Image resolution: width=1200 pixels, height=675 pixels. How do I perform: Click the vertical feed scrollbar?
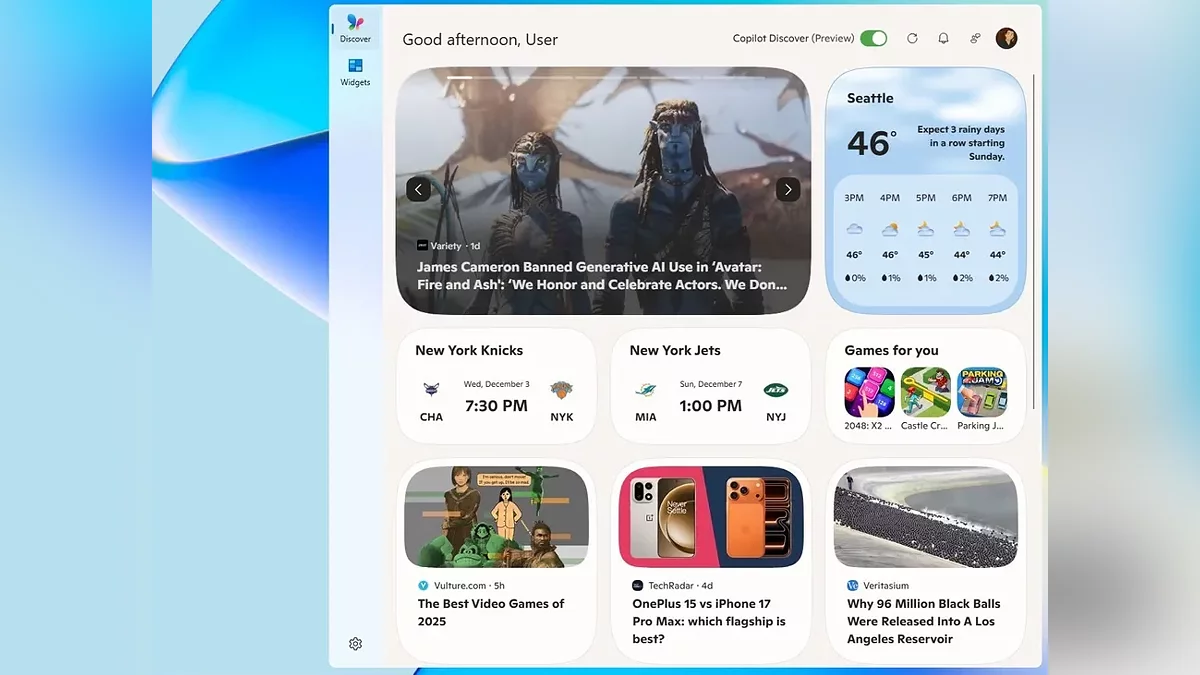click(x=1033, y=242)
